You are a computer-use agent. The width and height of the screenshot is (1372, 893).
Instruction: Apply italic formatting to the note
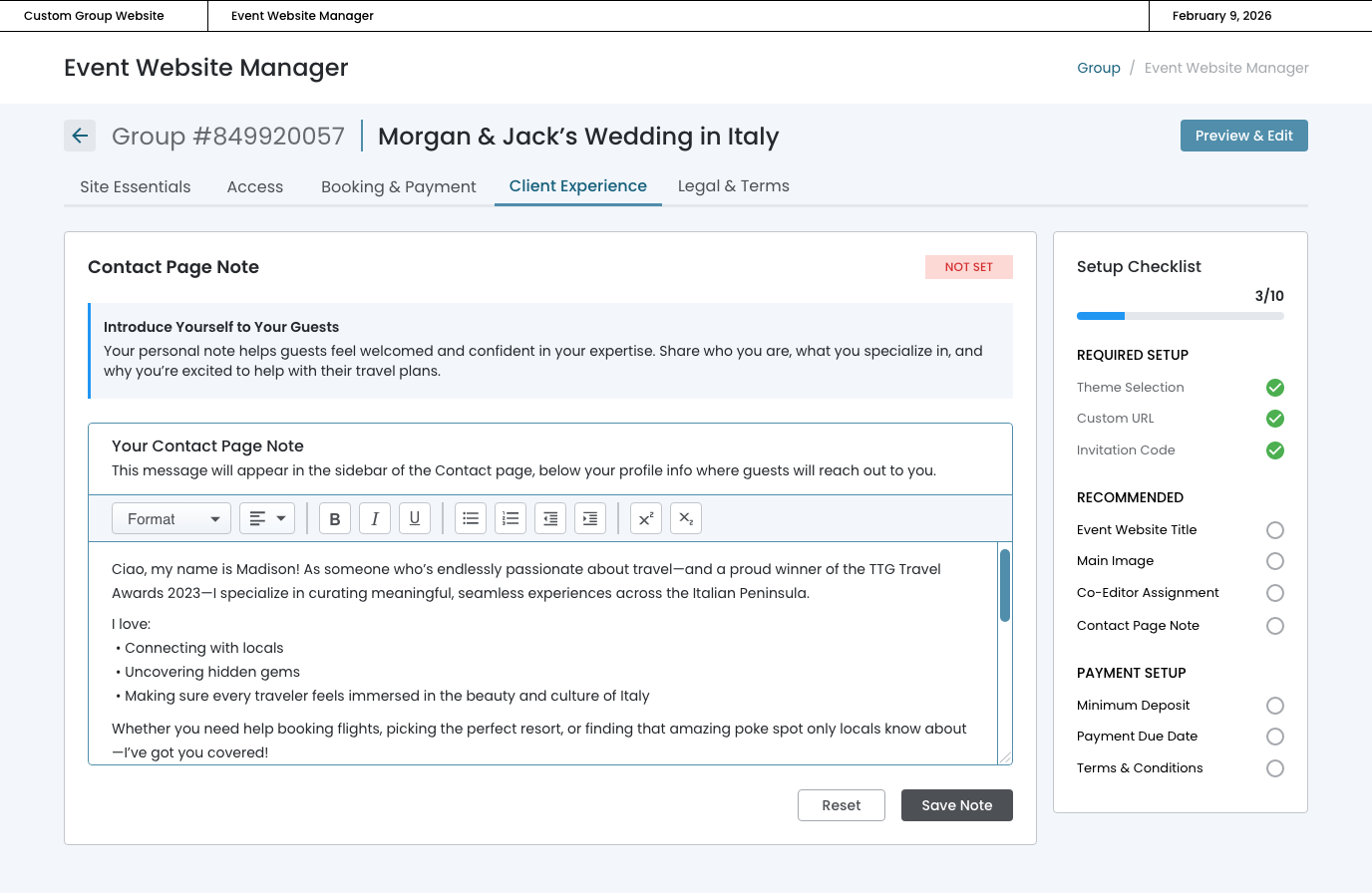[375, 518]
